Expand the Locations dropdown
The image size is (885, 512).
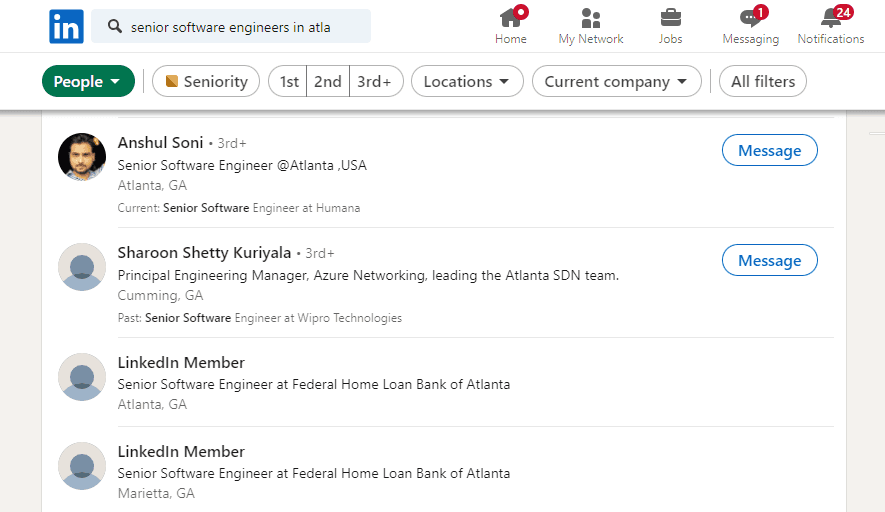[x=467, y=81]
